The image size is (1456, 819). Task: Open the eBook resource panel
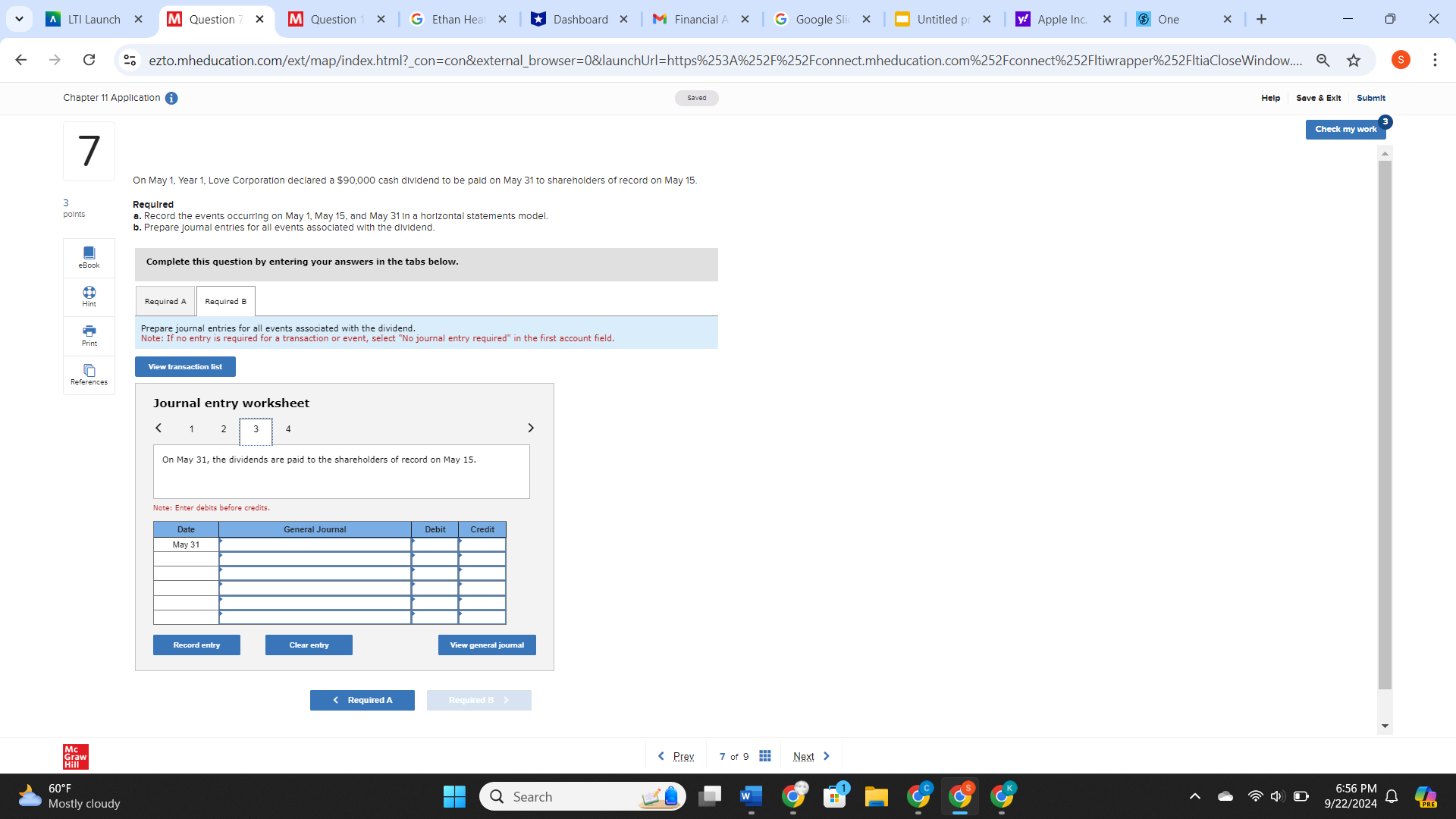tap(89, 258)
